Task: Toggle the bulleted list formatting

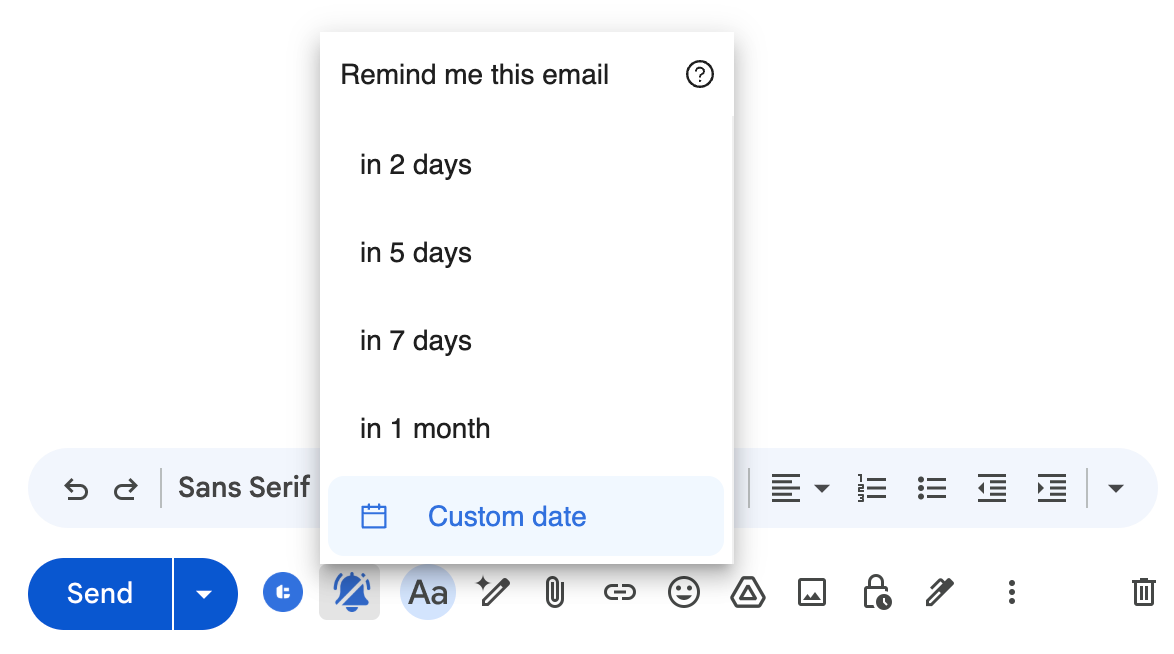Action: click(932, 488)
